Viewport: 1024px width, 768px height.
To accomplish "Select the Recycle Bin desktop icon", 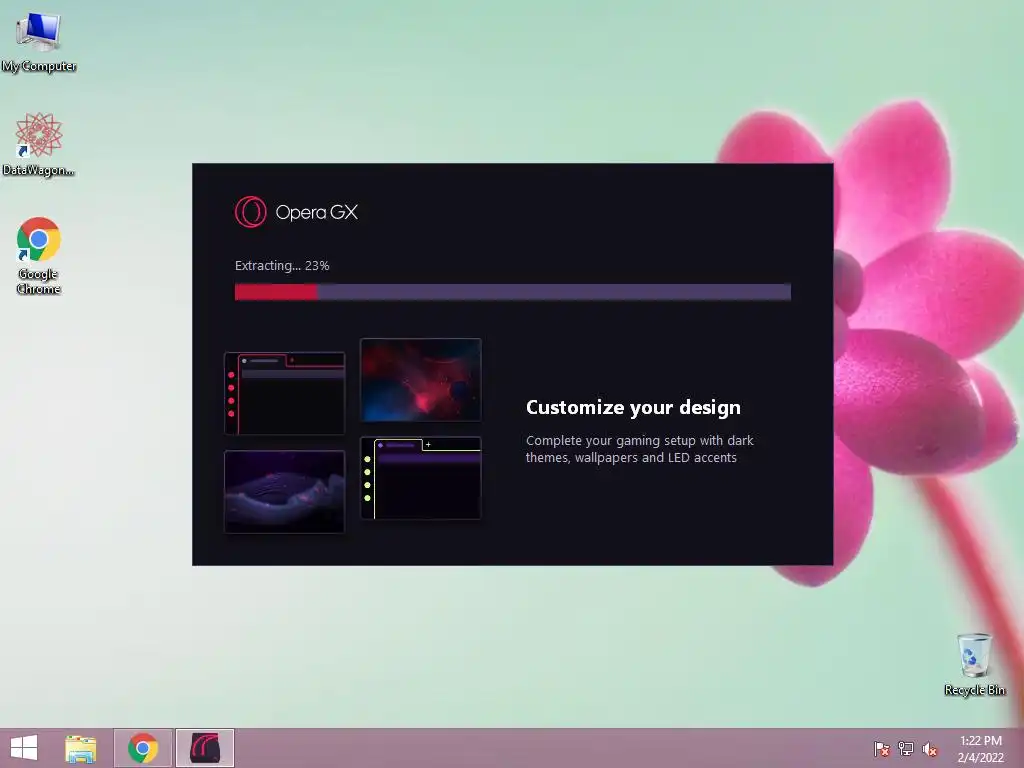I will (x=974, y=664).
